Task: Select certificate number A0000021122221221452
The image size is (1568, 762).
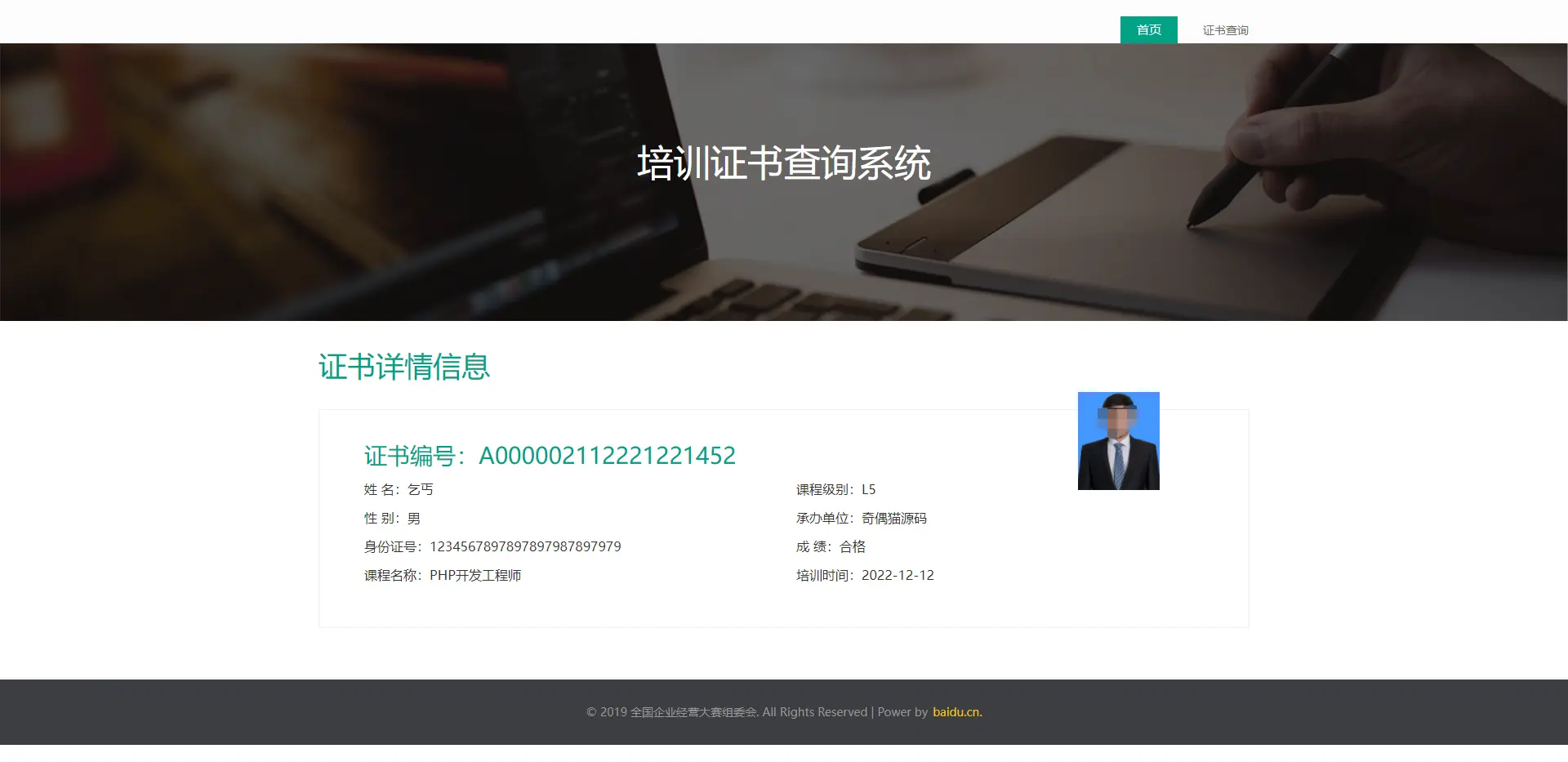Action: coord(607,456)
